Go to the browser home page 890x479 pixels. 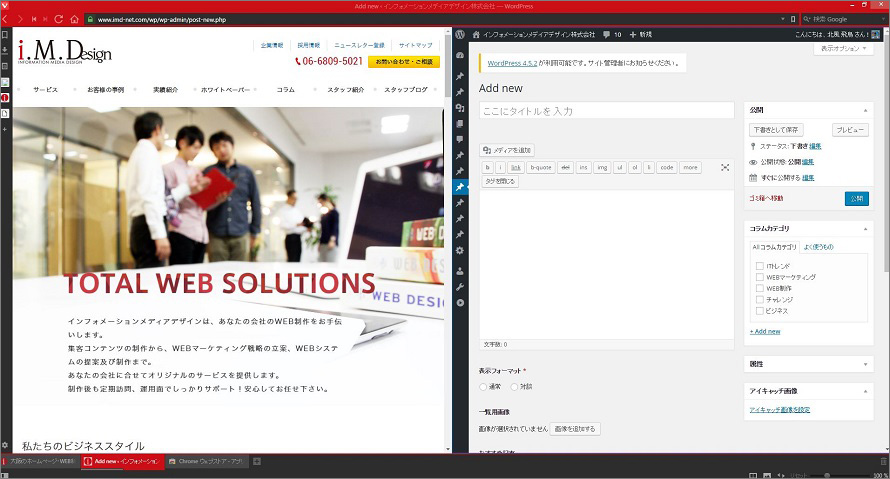coord(74,19)
